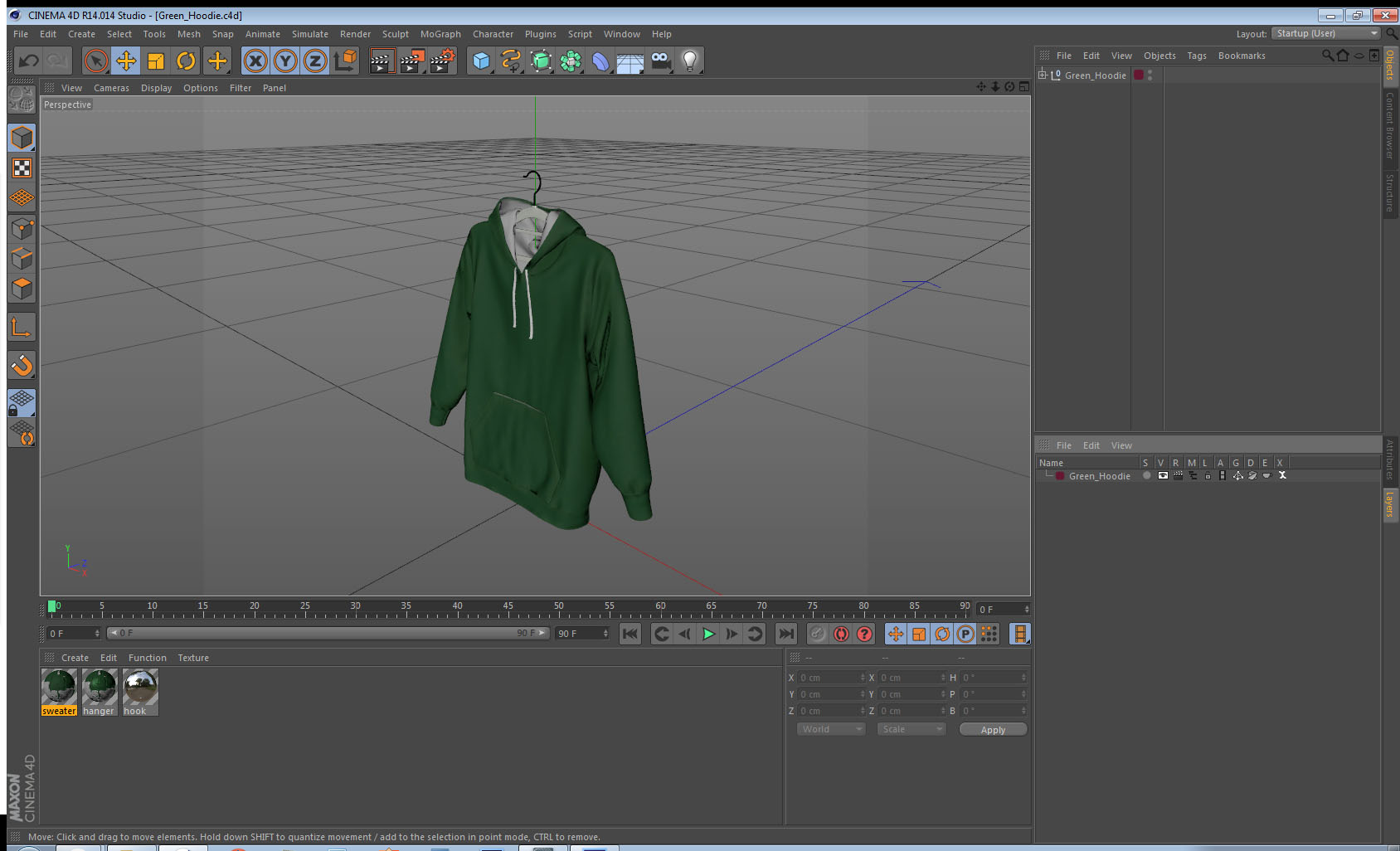Click the end frame 90 F field

point(582,634)
